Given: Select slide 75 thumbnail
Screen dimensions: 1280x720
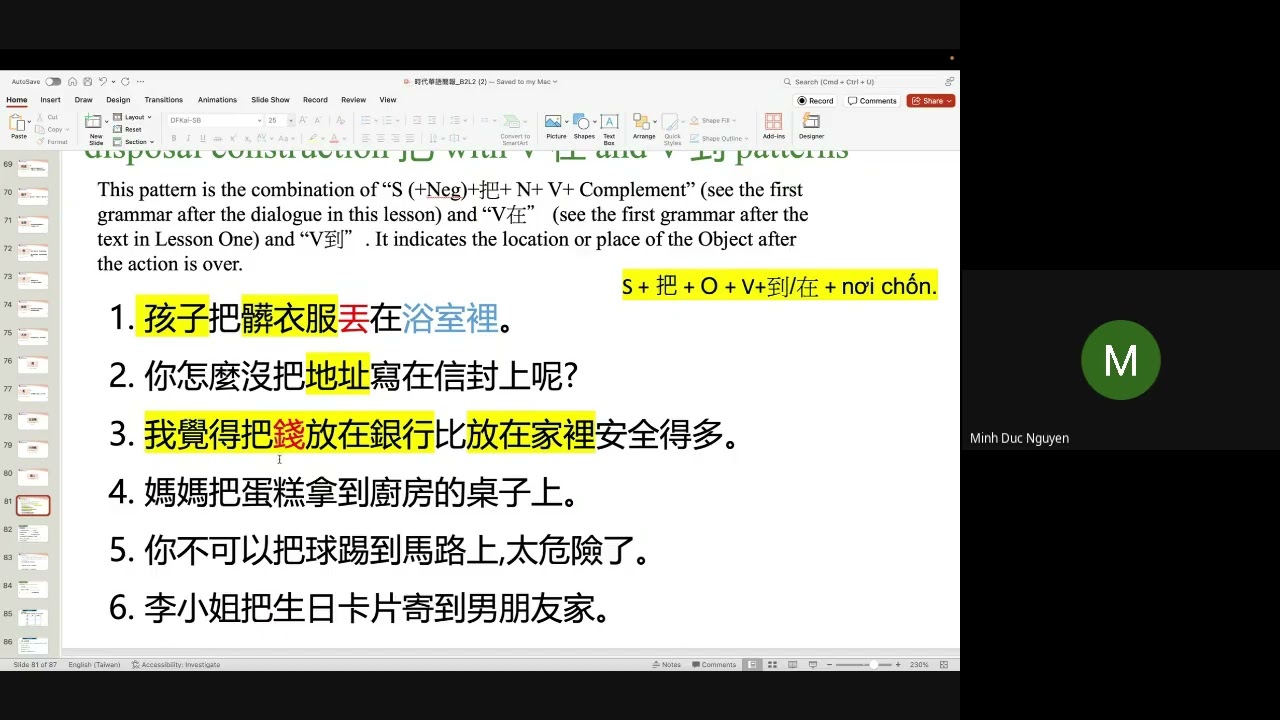Looking at the screenshot, I should (33, 338).
